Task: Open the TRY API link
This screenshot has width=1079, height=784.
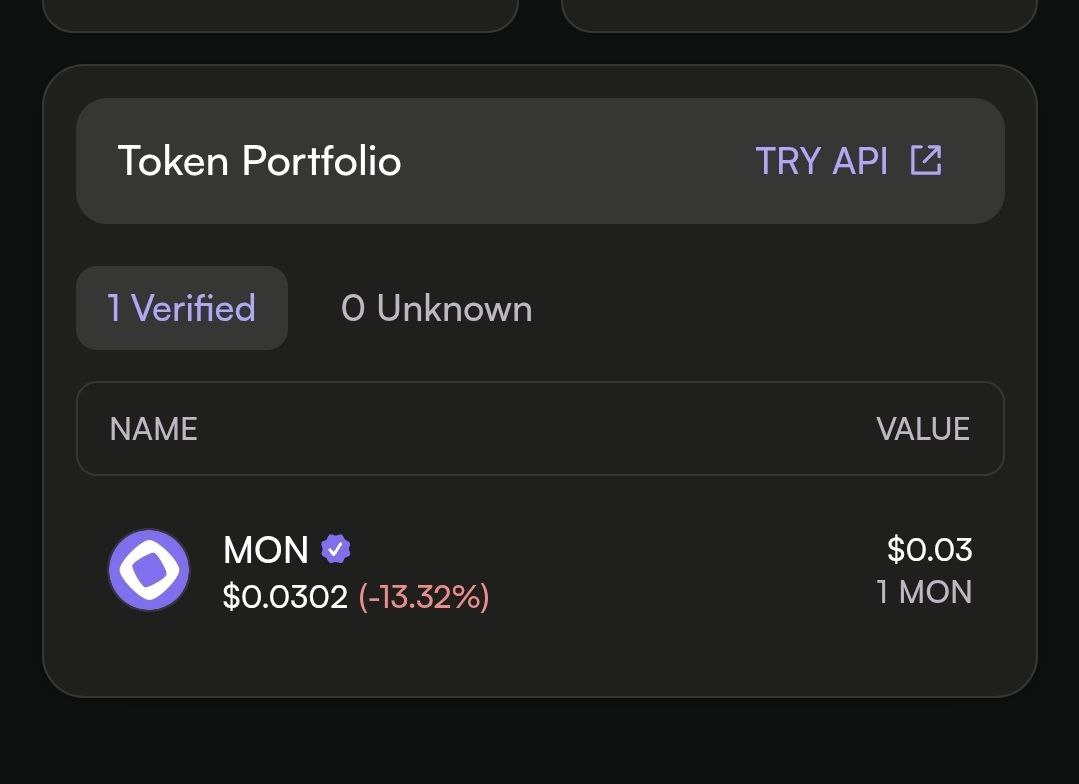Action: point(821,161)
